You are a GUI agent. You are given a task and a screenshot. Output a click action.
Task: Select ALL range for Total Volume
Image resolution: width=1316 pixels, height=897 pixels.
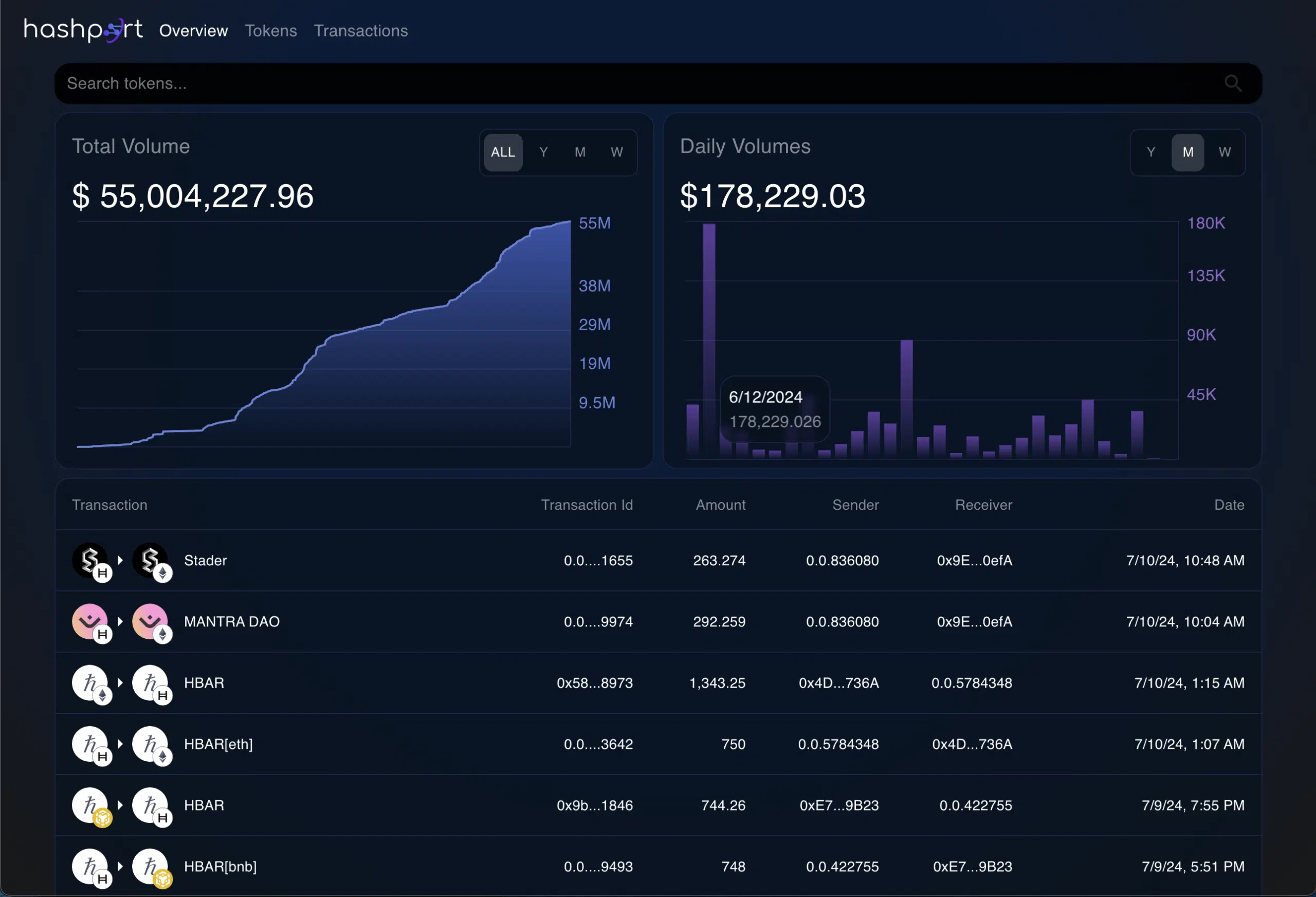[x=503, y=152]
